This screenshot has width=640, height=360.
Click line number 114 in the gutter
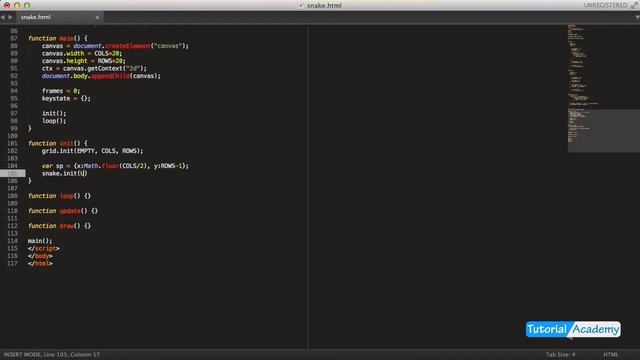(12, 241)
